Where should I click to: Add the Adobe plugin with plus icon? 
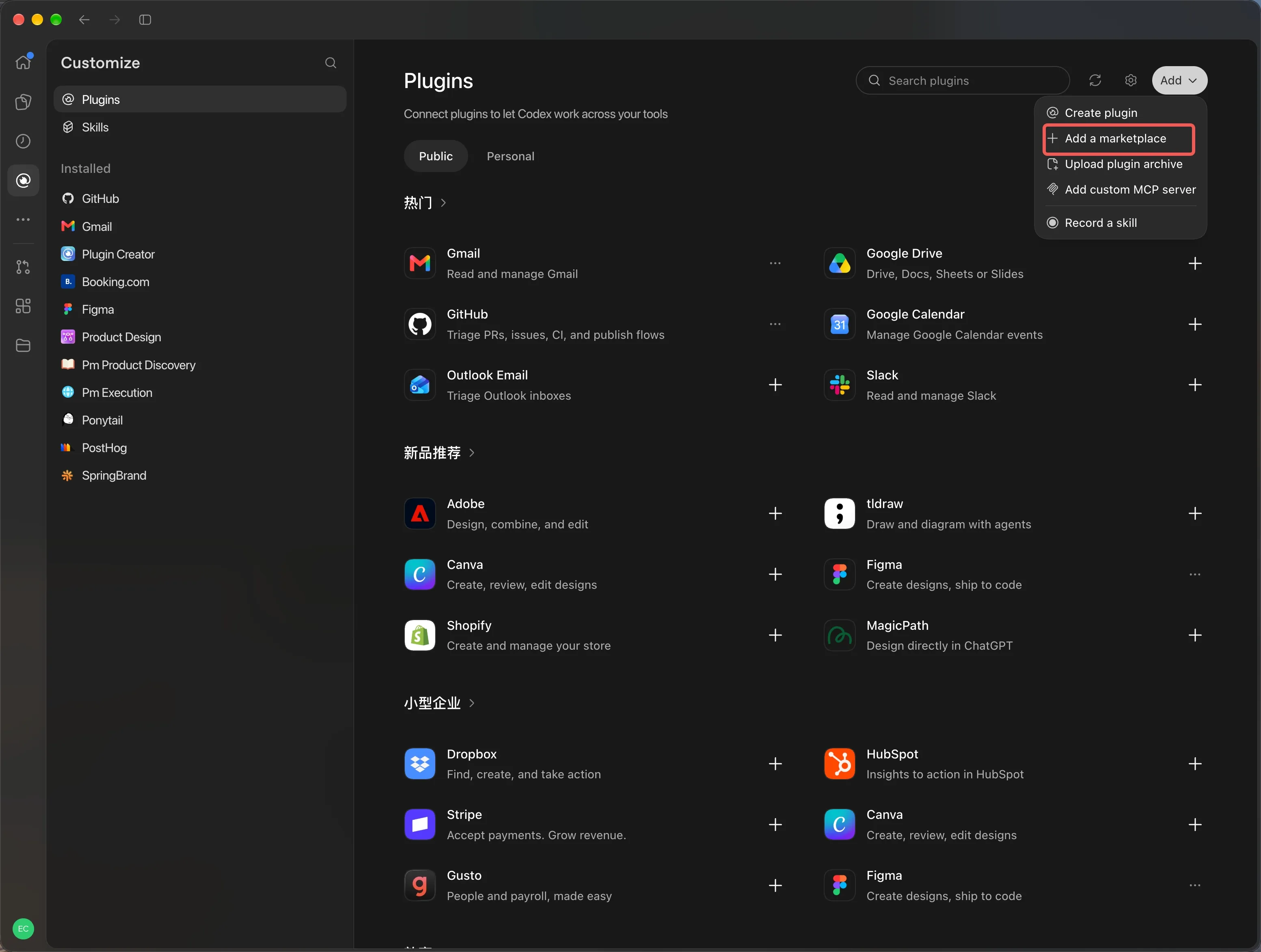775,514
